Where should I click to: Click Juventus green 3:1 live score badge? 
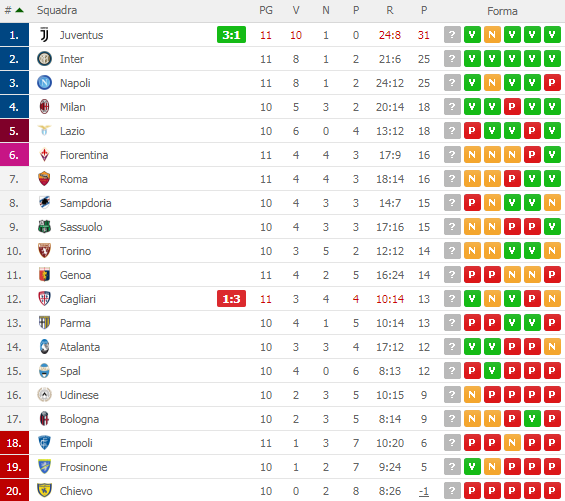coord(231,35)
